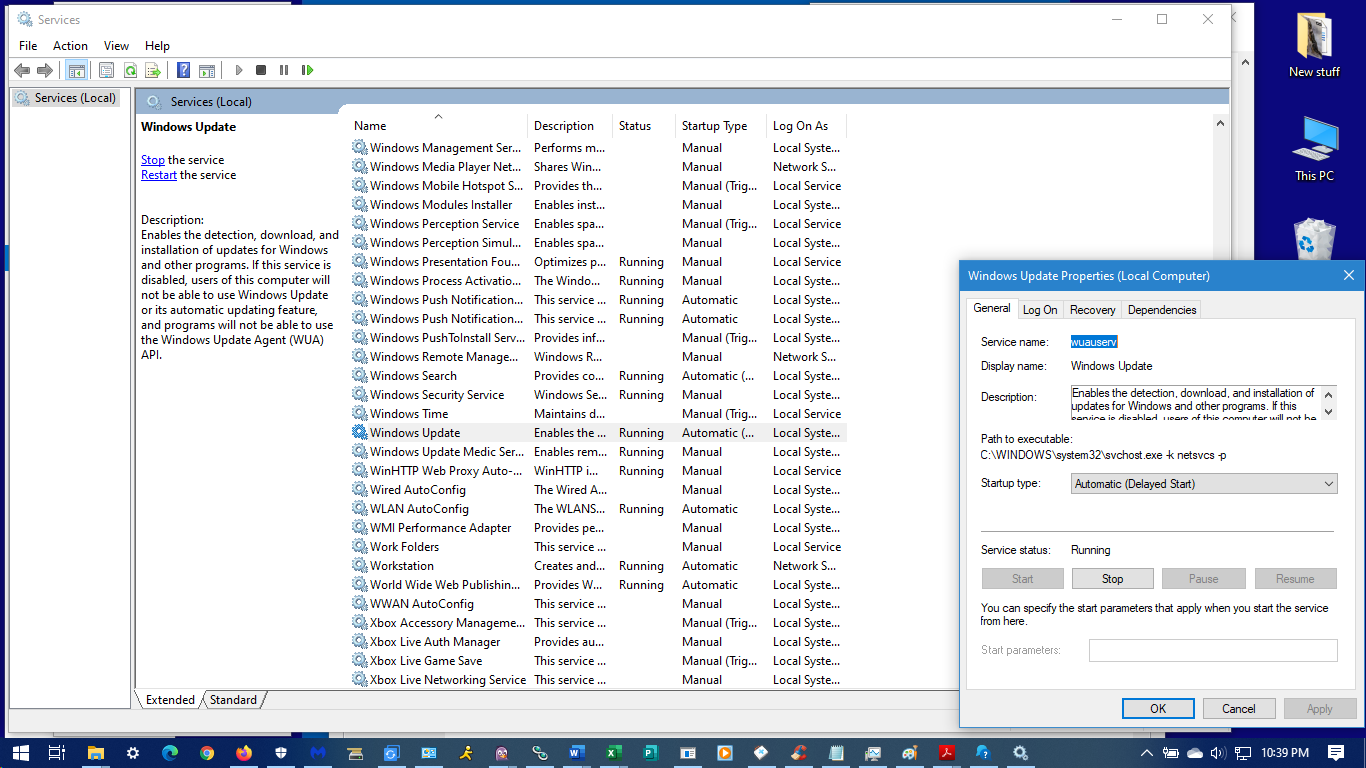The width and height of the screenshot is (1366, 768).
Task: Sort by the Description column header
Action: (571, 126)
